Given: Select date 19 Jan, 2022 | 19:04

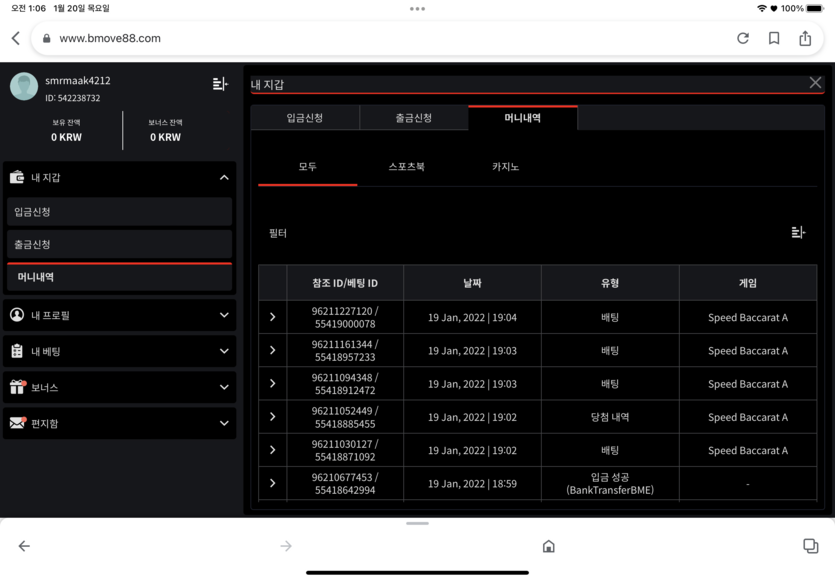Looking at the screenshot, I should [x=472, y=317].
